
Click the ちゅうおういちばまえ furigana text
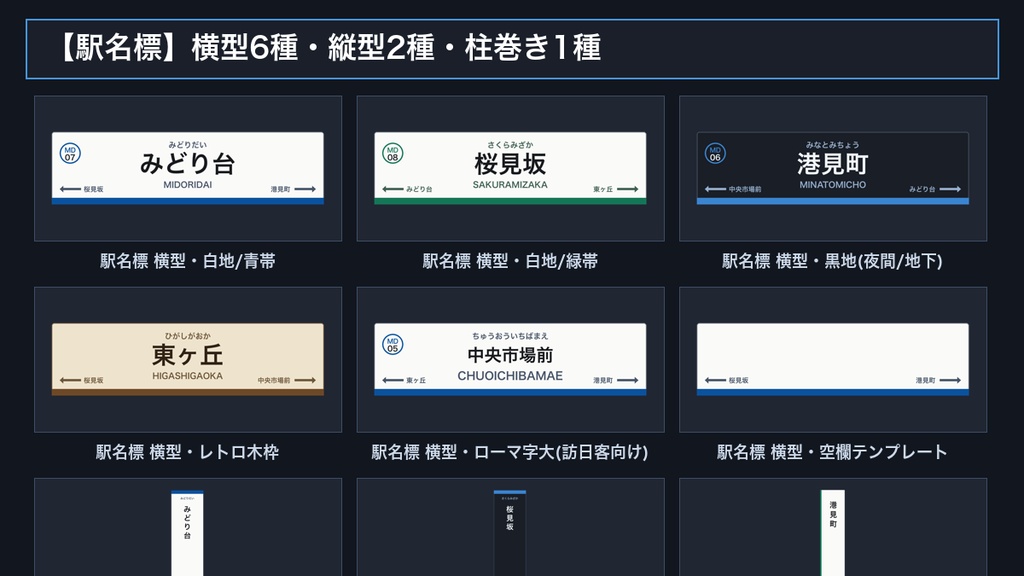tap(511, 336)
